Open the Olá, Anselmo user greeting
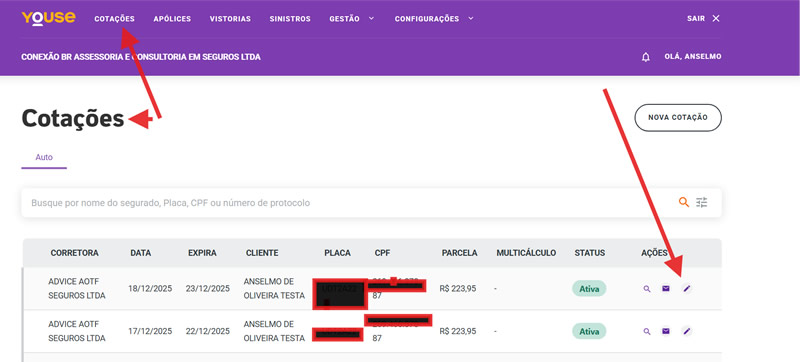800x362 pixels. tap(693, 57)
